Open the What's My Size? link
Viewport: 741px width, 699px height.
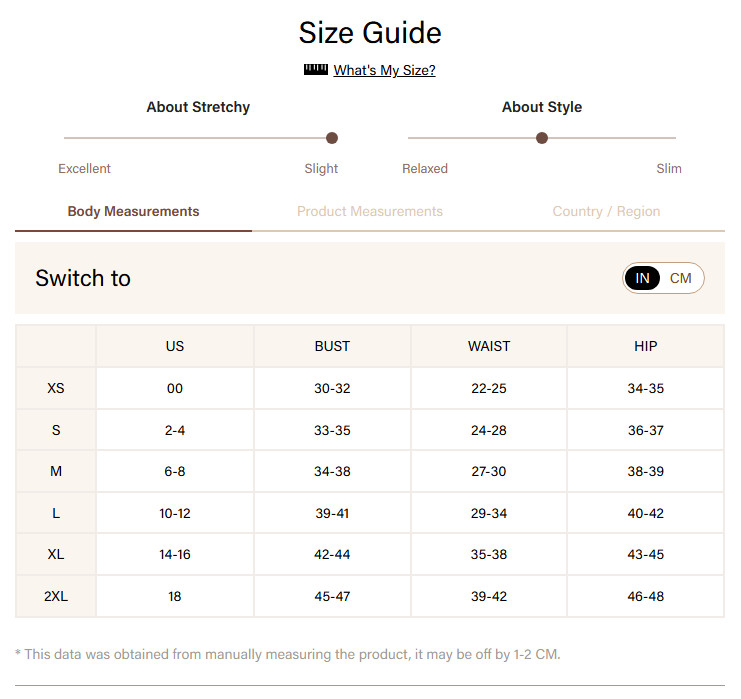(x=384, y=70)
